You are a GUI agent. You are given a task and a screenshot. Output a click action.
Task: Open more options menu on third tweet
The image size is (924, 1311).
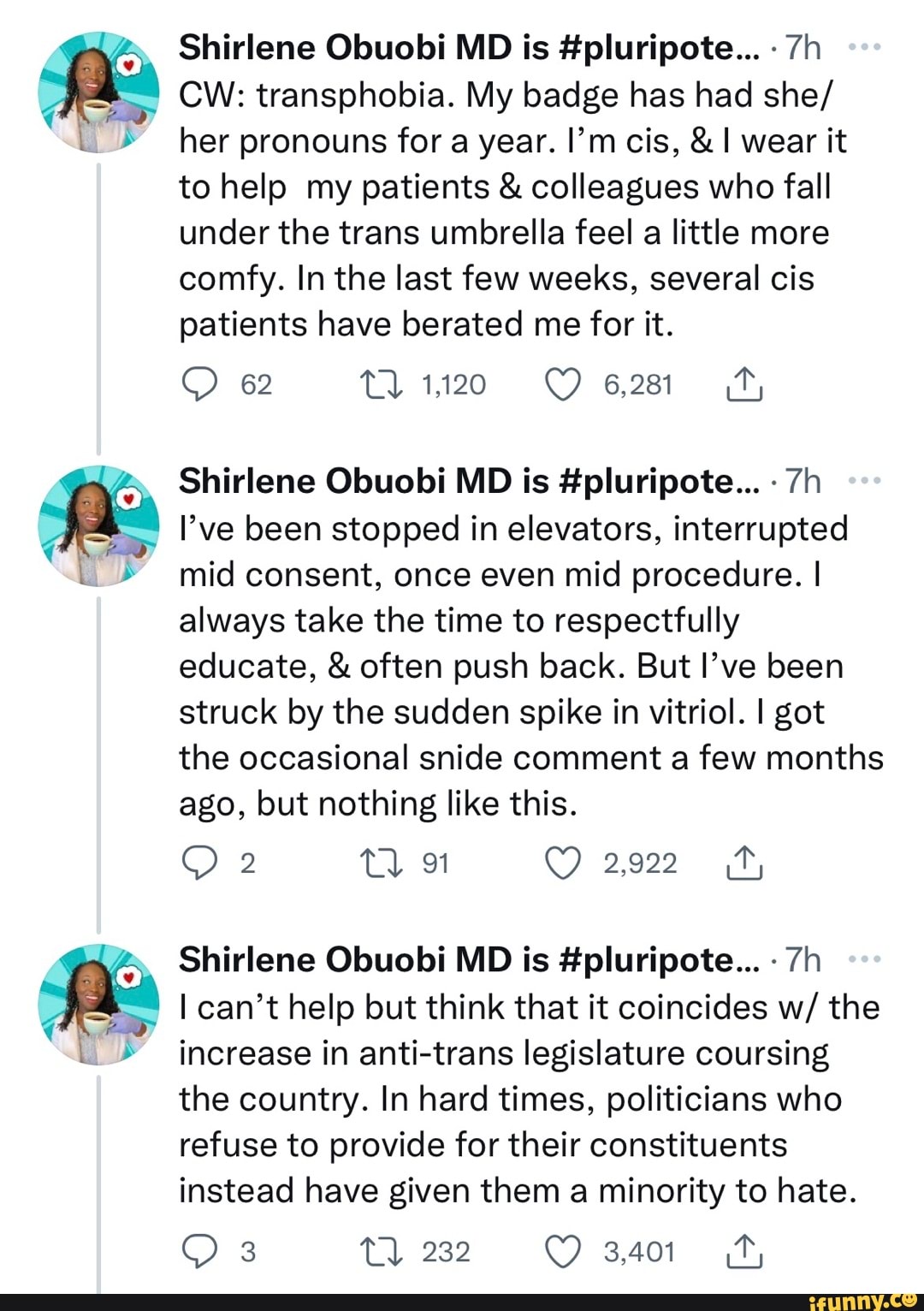click(x=864, y=960)
